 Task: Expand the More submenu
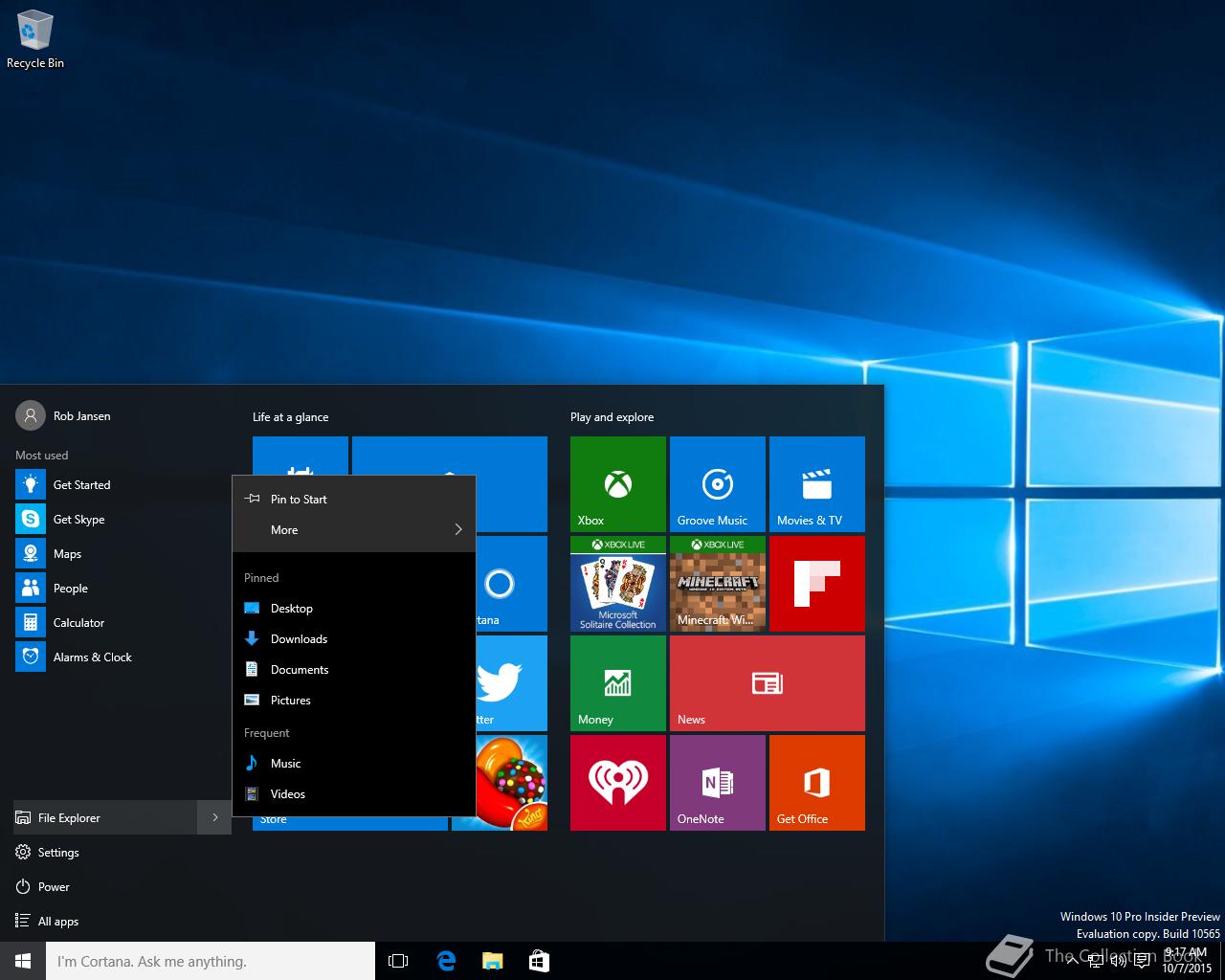354,530
